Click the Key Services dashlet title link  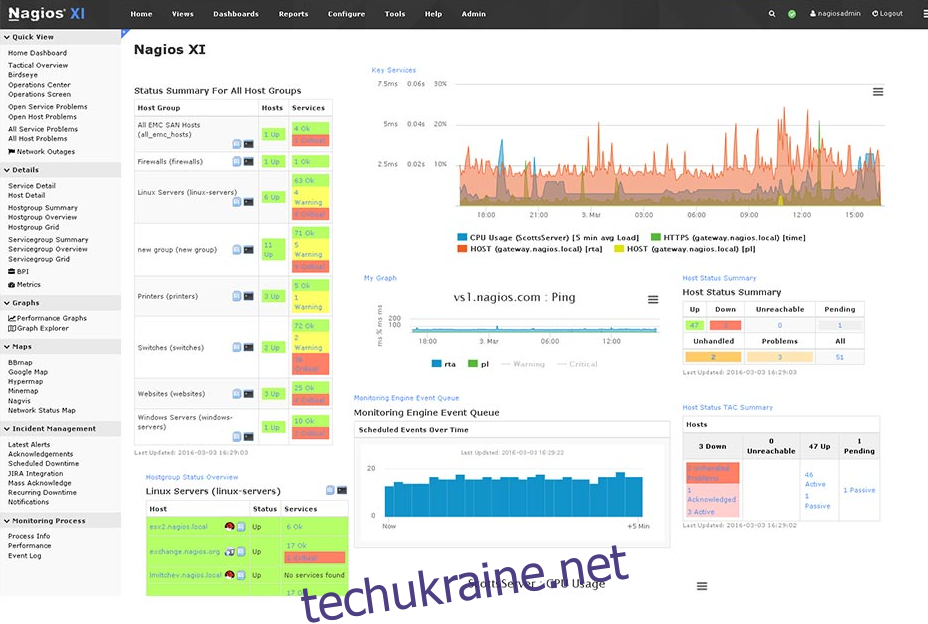(x=394, y=70)
